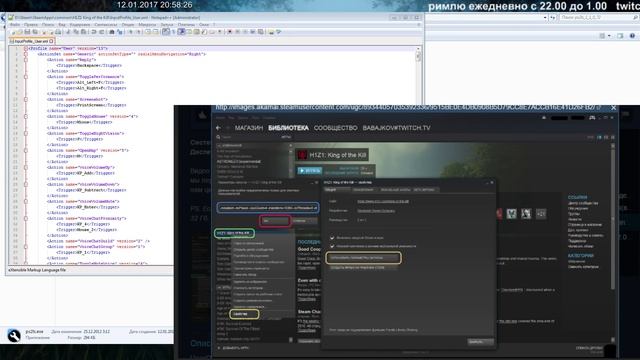The image size is (640, 360).
Task: Open the Поиск menu in Notepad++
Action: coord(48,25)
